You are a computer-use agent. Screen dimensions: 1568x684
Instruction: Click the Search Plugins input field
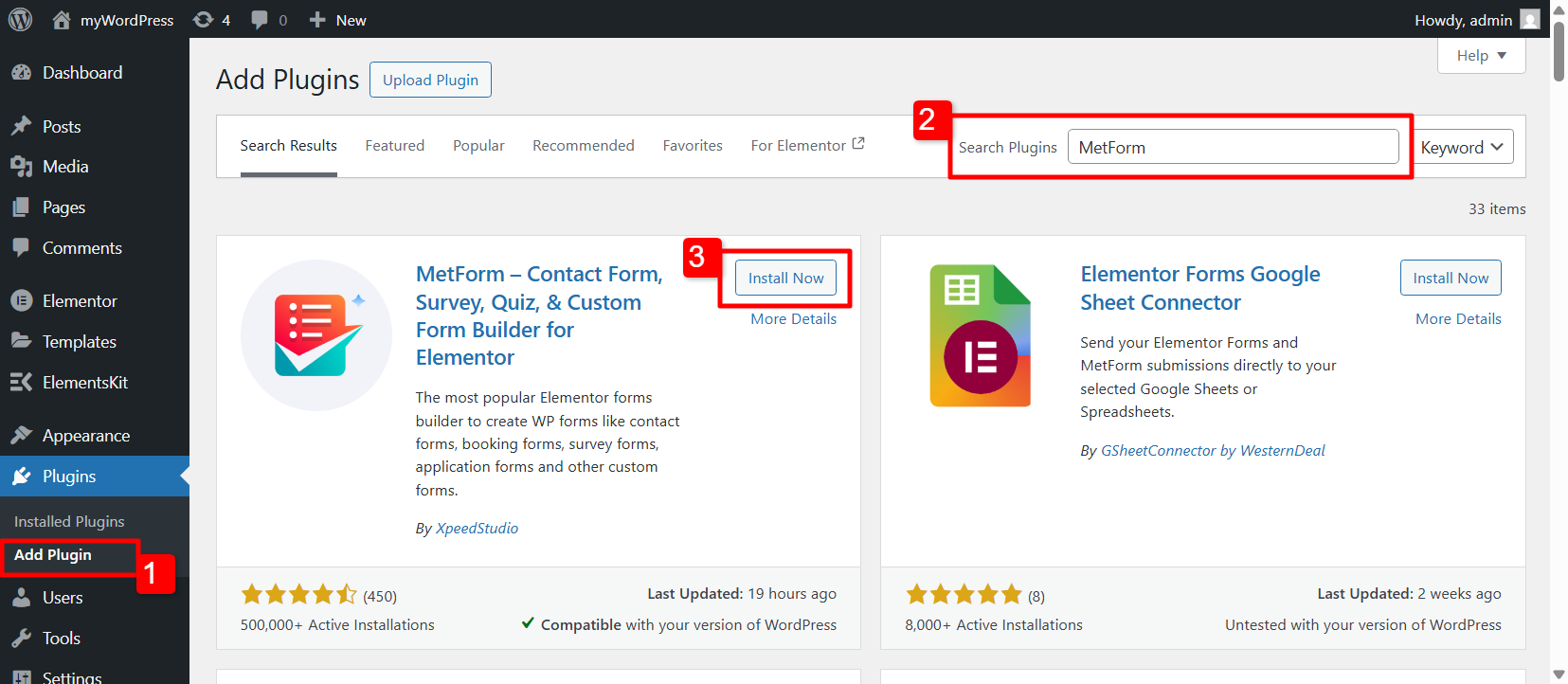coord(1233,147)
